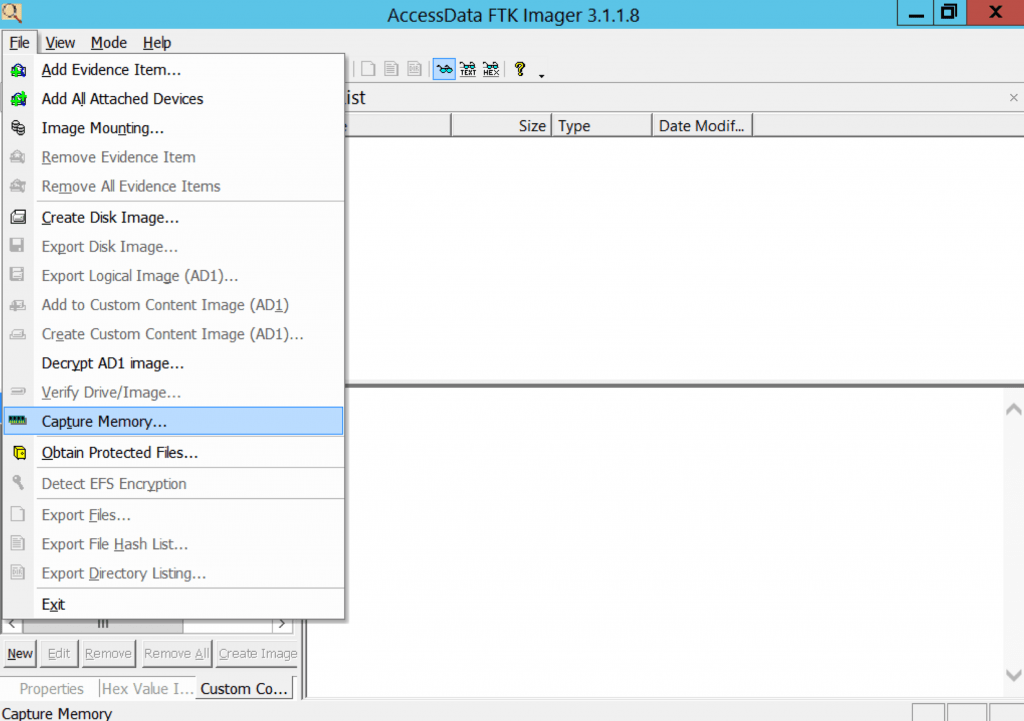The height and width of the screenshot is (721, 1024).
Task: Click the FTK Imager app icon in title bar
Action: [x=12, y=12]
